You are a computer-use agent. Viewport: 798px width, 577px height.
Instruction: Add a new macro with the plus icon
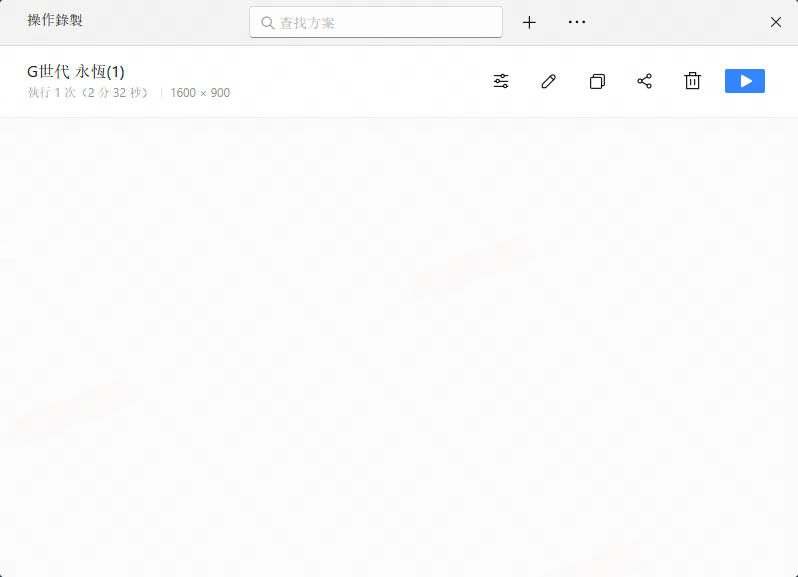click(x=529, y=22)
